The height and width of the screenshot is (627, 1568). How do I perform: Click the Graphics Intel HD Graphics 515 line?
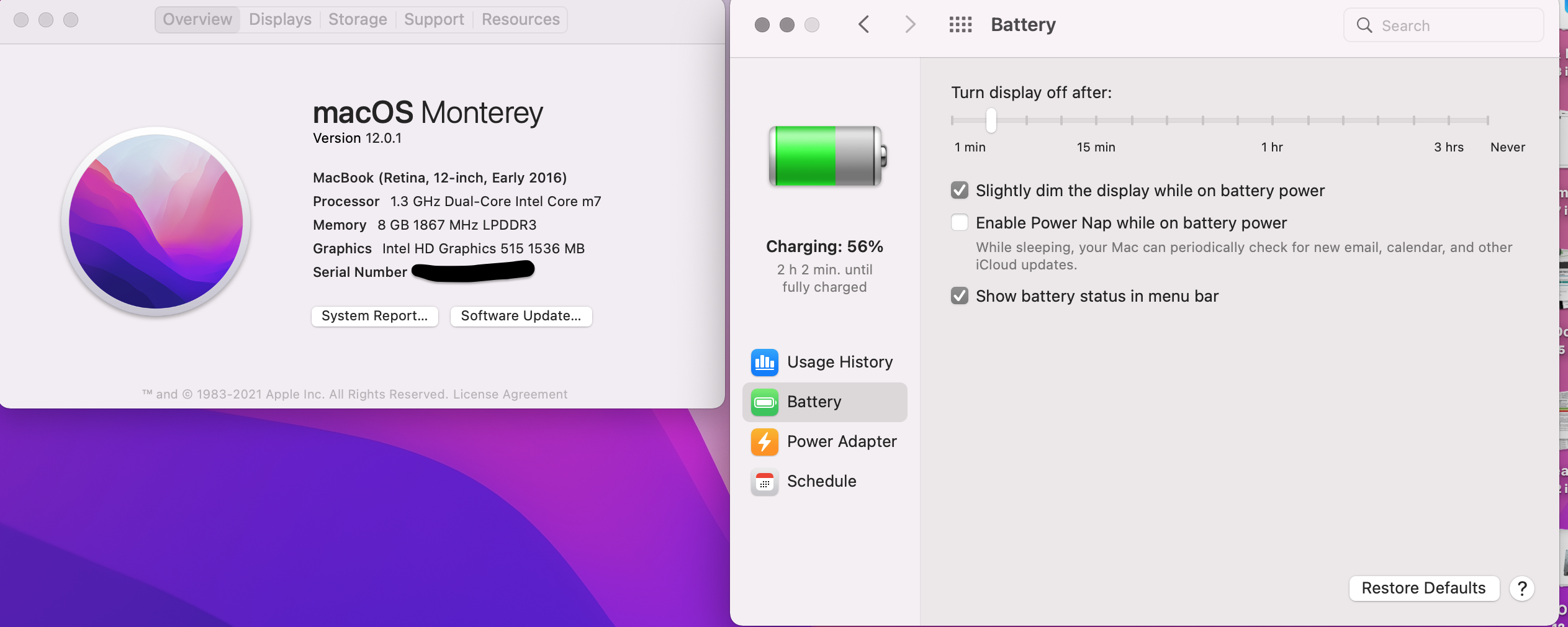click(x=449, y=249)
